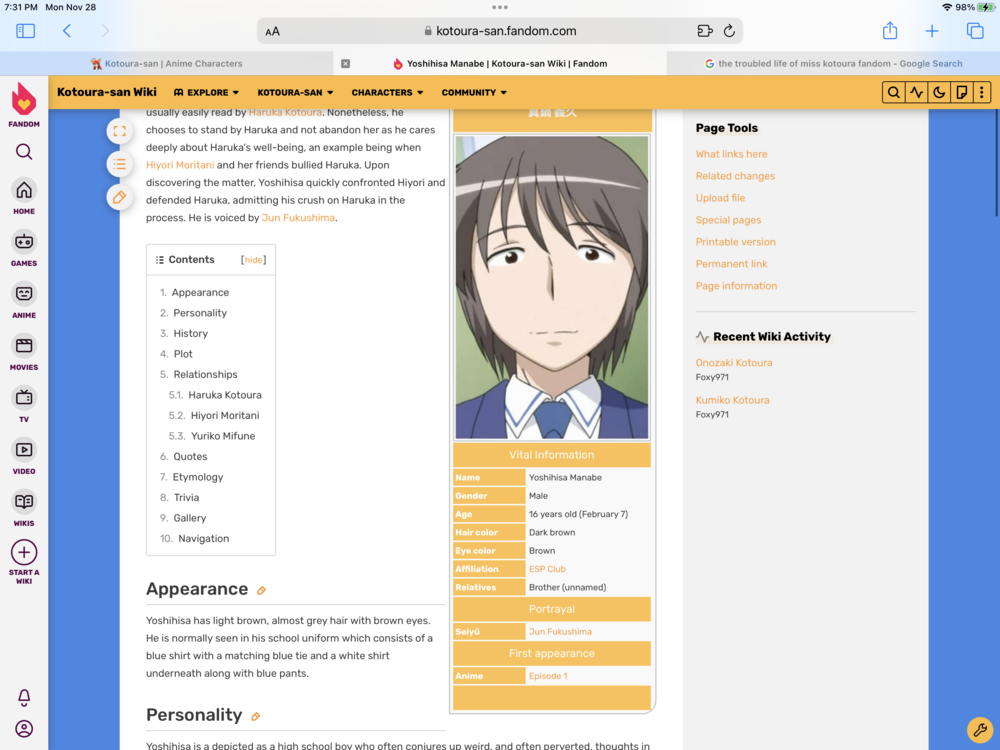The image size is (1000, 750).
Task: Open the header more options menu
Action: pos(982,92)
